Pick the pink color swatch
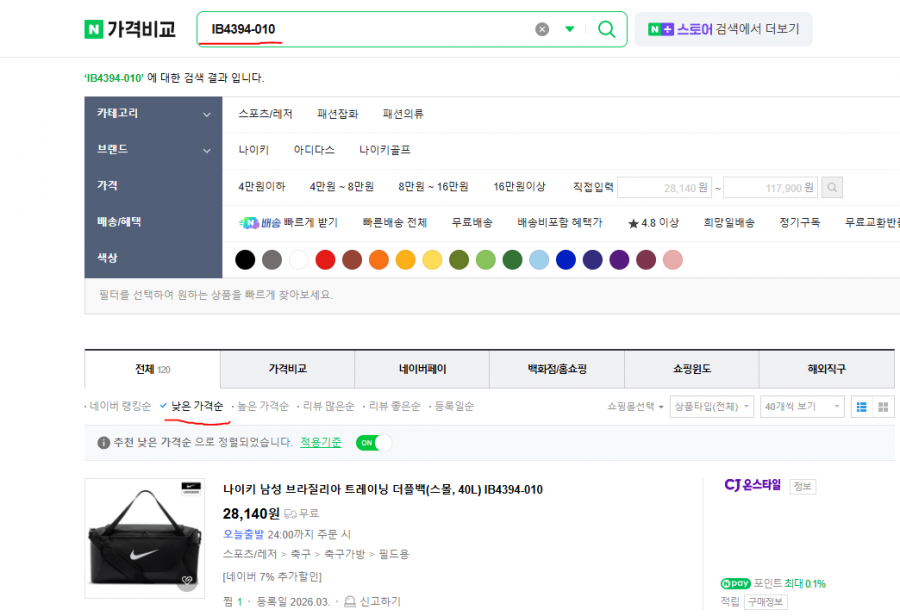 coord(673,260)
